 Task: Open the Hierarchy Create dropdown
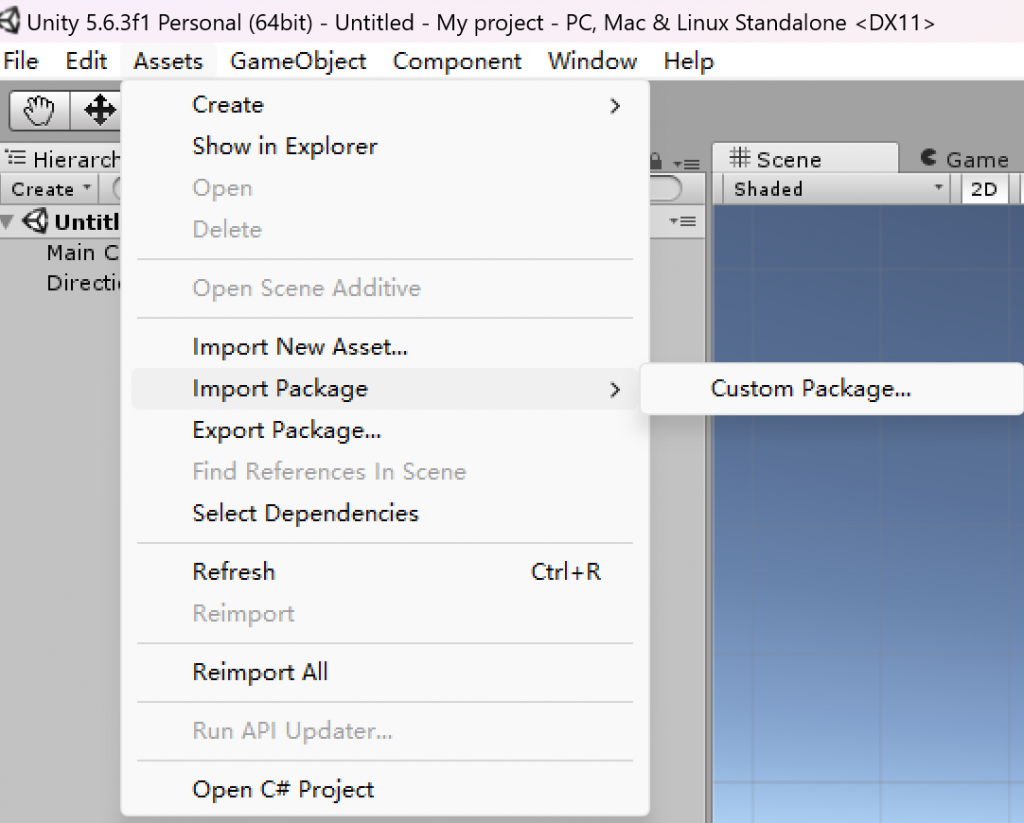click(50, 189)
